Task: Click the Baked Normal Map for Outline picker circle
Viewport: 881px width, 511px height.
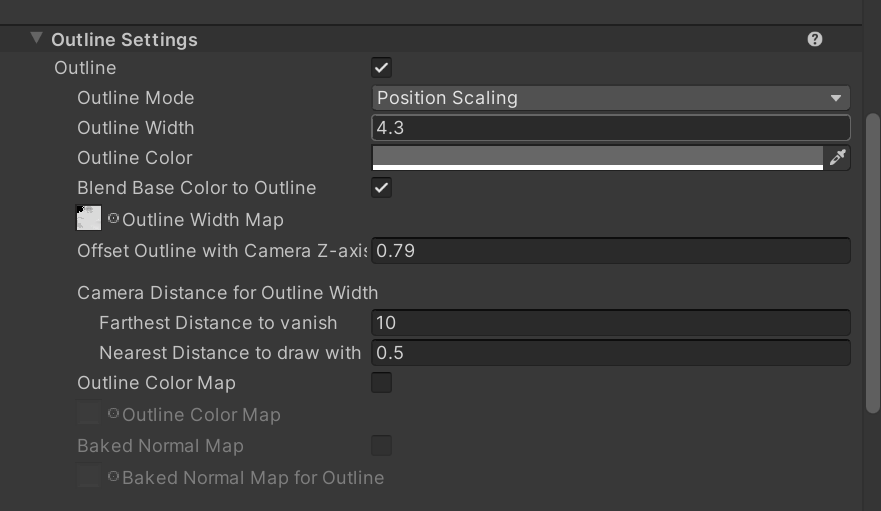Action: [x=114, y=477]
